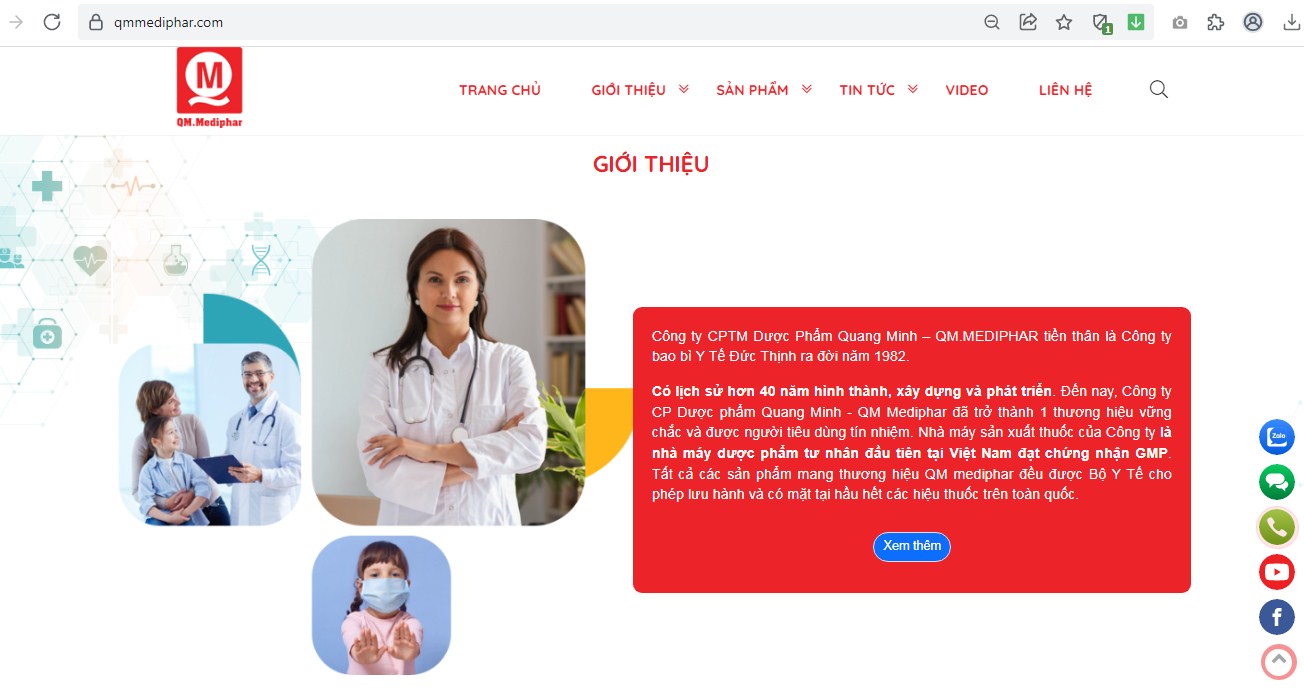Viewport: 1304px width, 698px height.
Task: Expand the SẢN PHẨM menu chevron
Action: (806, 89)
